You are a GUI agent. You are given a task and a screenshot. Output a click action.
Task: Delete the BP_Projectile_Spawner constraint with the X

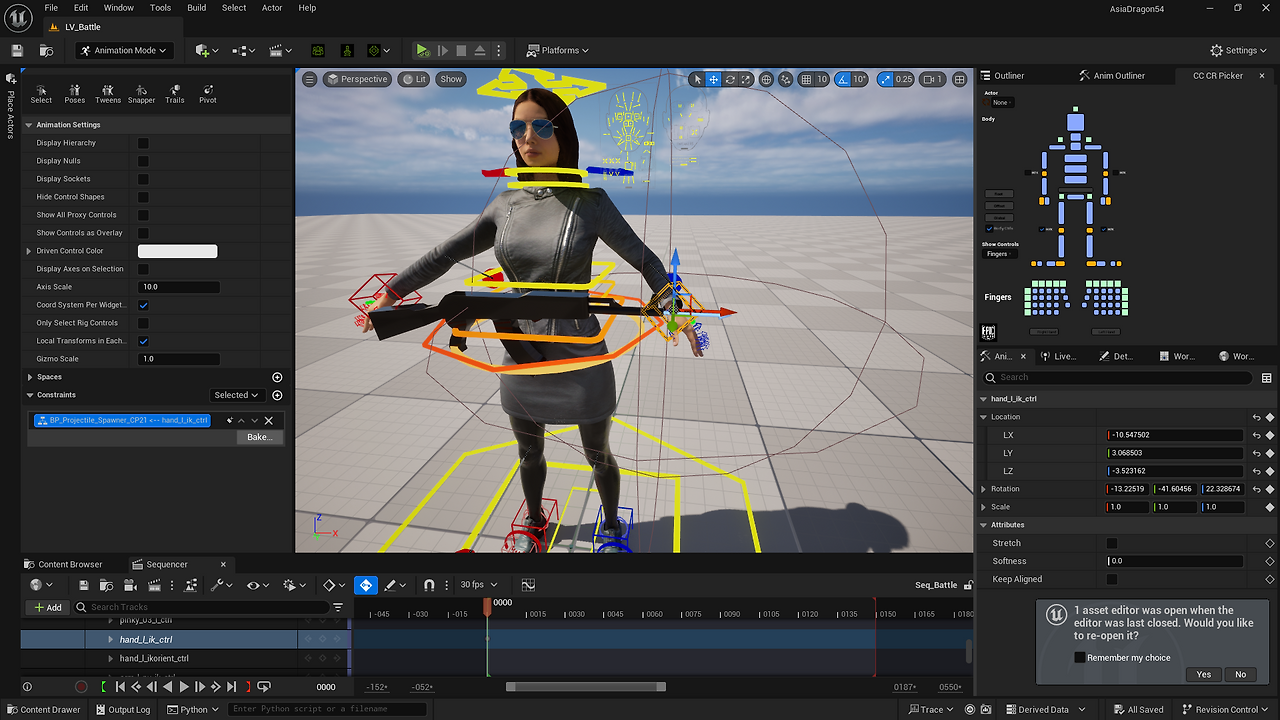coord(267,420)
